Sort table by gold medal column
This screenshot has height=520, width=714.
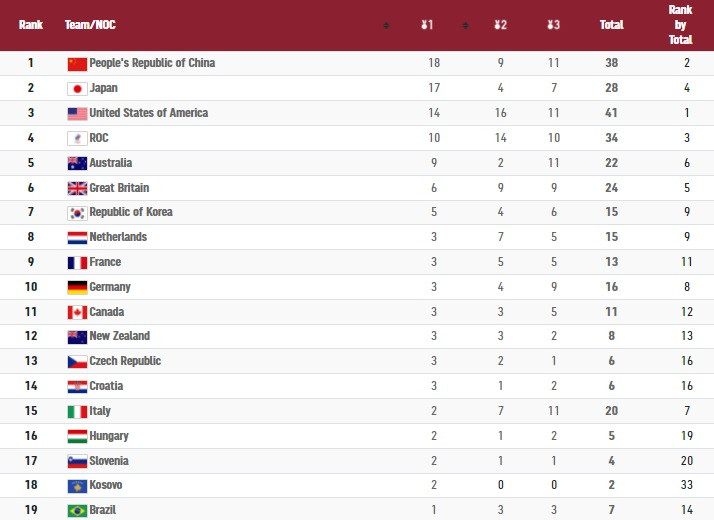[x=428, y=25]
